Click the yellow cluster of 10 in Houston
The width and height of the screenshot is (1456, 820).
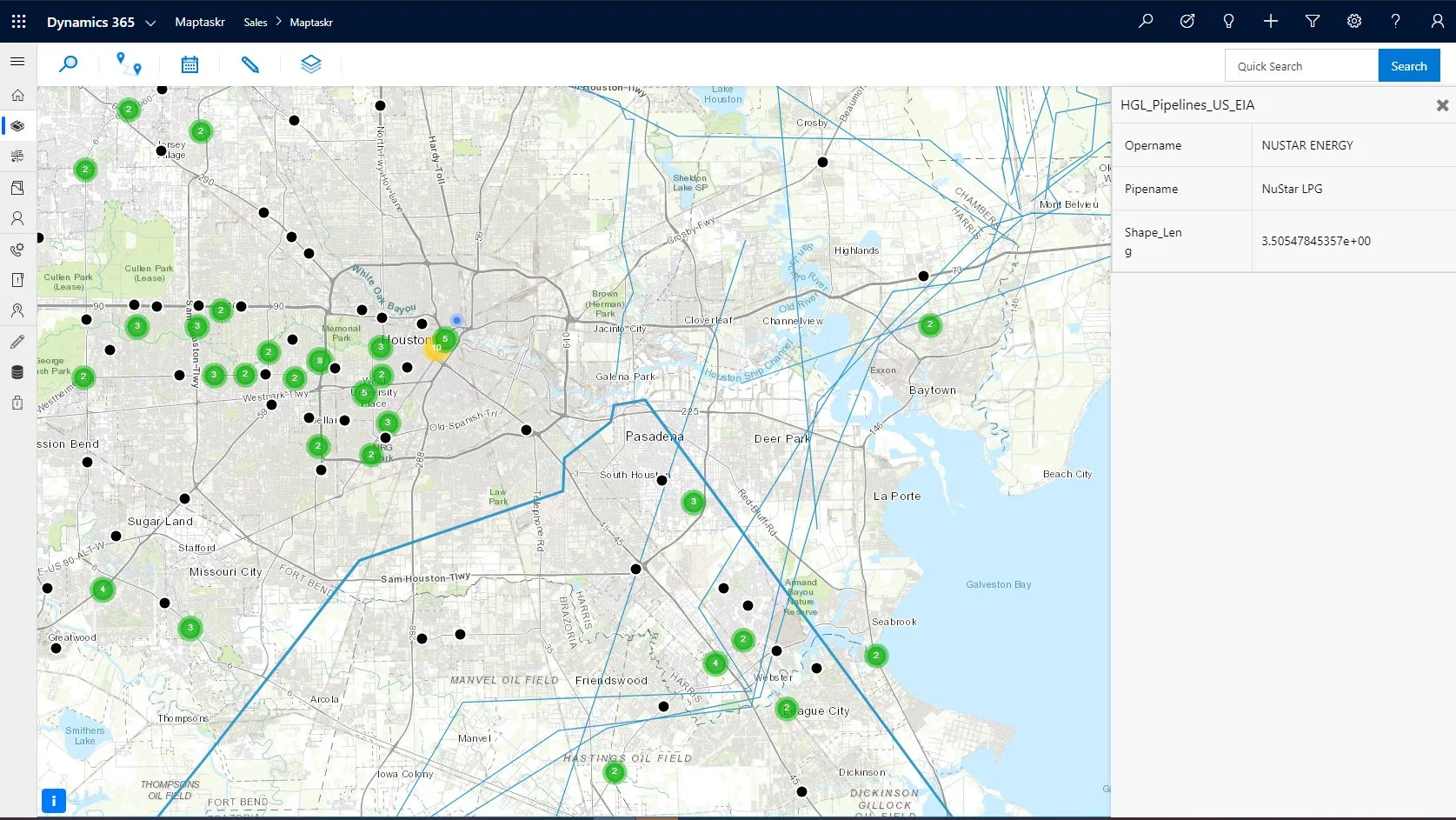(434, 350)
